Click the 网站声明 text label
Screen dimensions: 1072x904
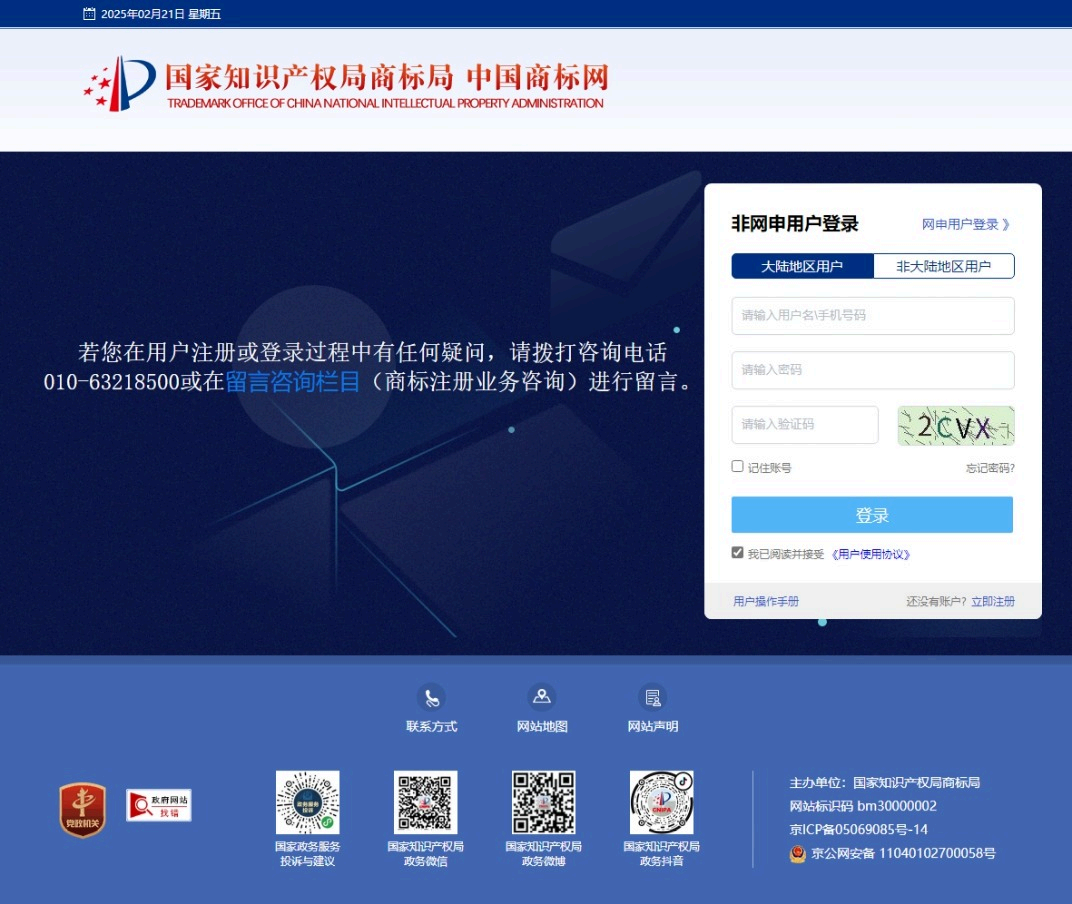point(653,726)
